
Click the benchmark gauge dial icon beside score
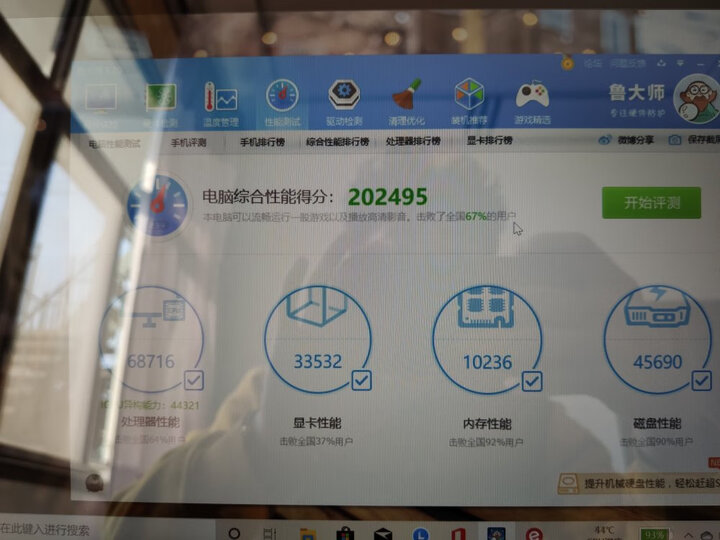(x=158, y=205)
